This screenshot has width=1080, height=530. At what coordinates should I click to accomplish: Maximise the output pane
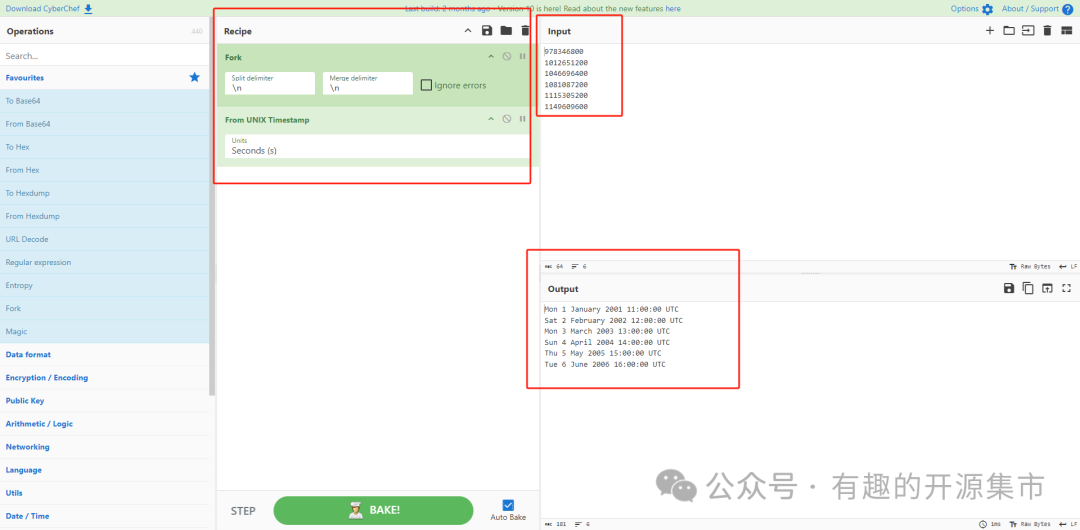[x=1066, y=288]
